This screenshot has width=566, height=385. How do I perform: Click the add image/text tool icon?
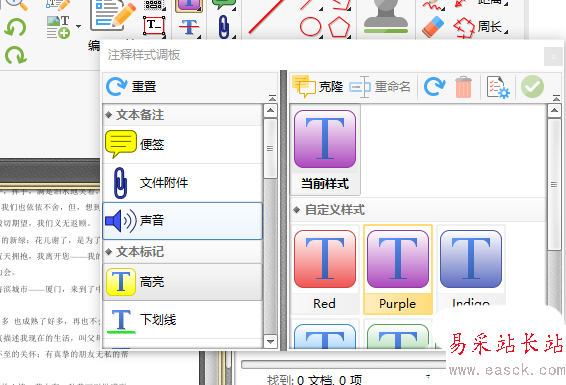click(x=58, y=27)
